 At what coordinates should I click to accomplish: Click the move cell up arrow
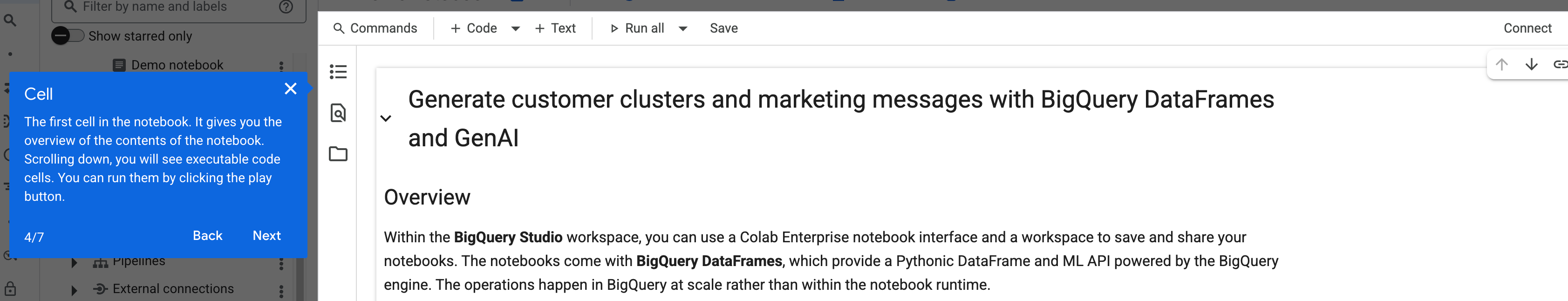coord(1502,64)
